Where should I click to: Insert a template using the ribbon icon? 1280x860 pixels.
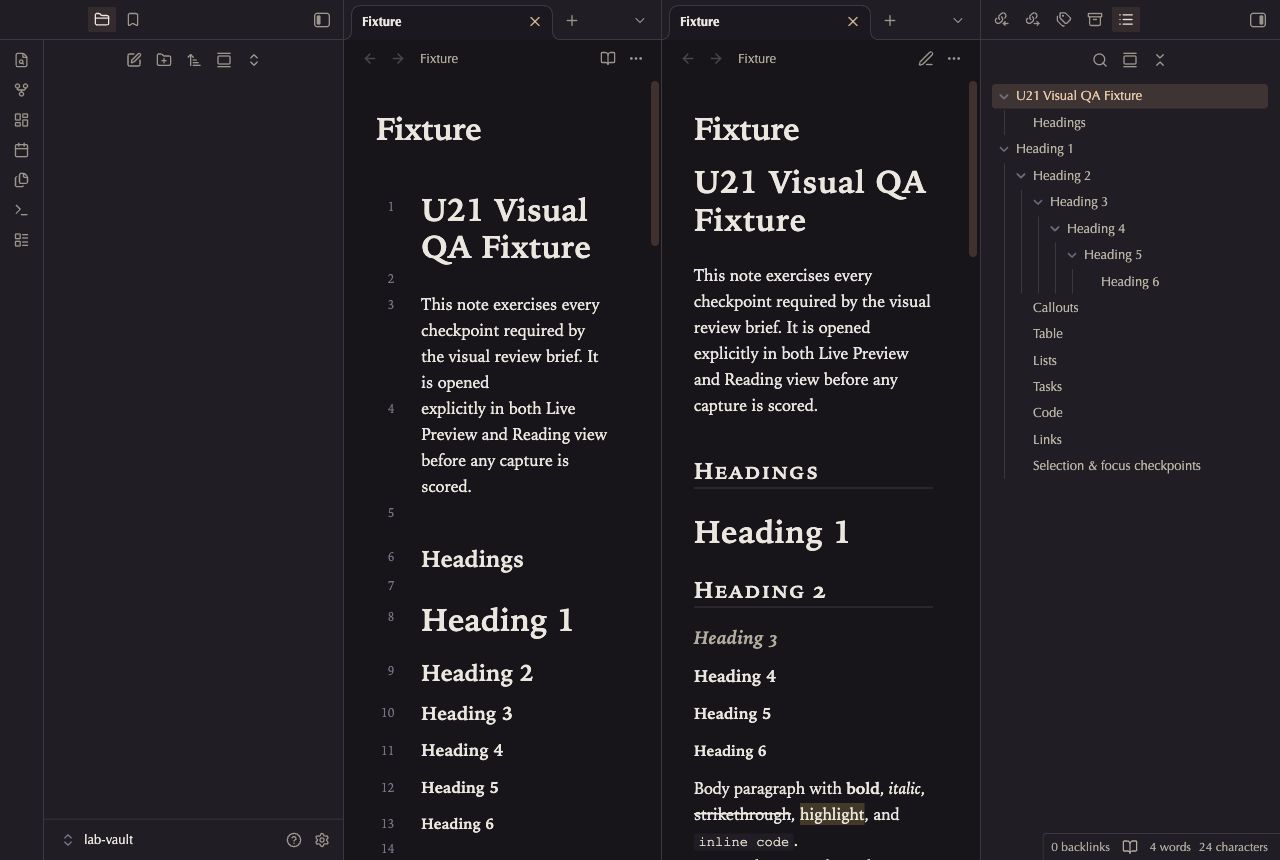(22, 180)
